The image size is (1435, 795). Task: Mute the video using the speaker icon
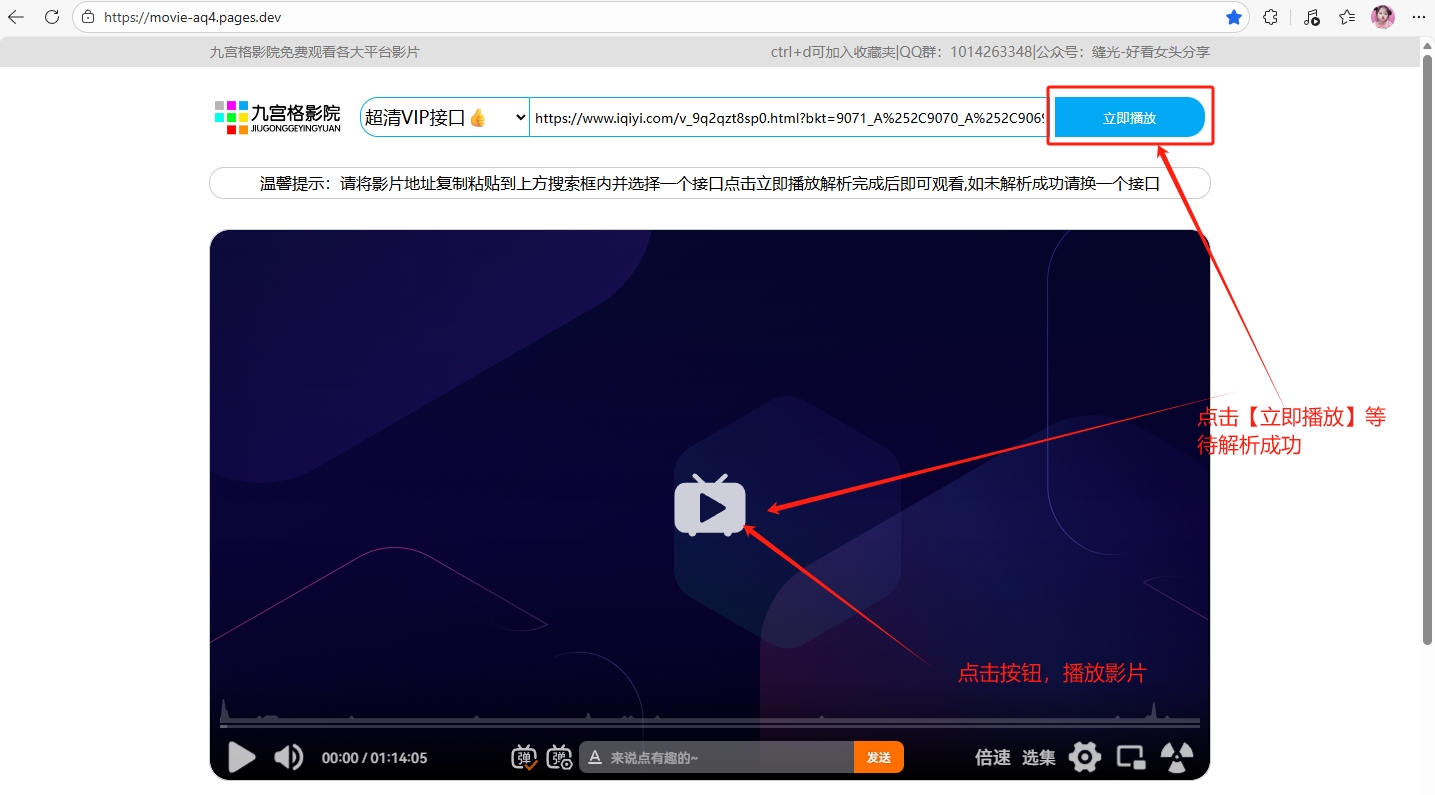click(288, 757)
